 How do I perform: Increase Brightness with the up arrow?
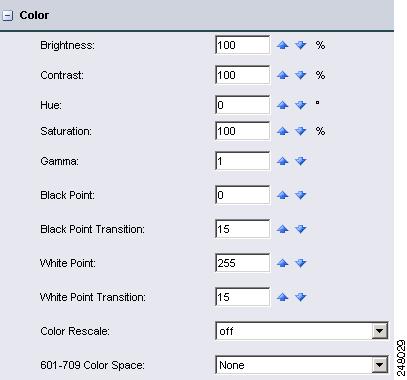(x=282, y=45)
